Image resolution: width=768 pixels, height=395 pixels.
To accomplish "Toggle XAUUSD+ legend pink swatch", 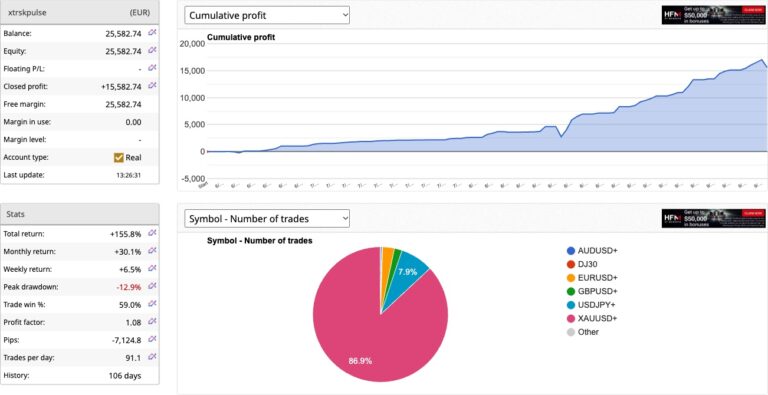I will pyautogui.click(x=571, y=319).
